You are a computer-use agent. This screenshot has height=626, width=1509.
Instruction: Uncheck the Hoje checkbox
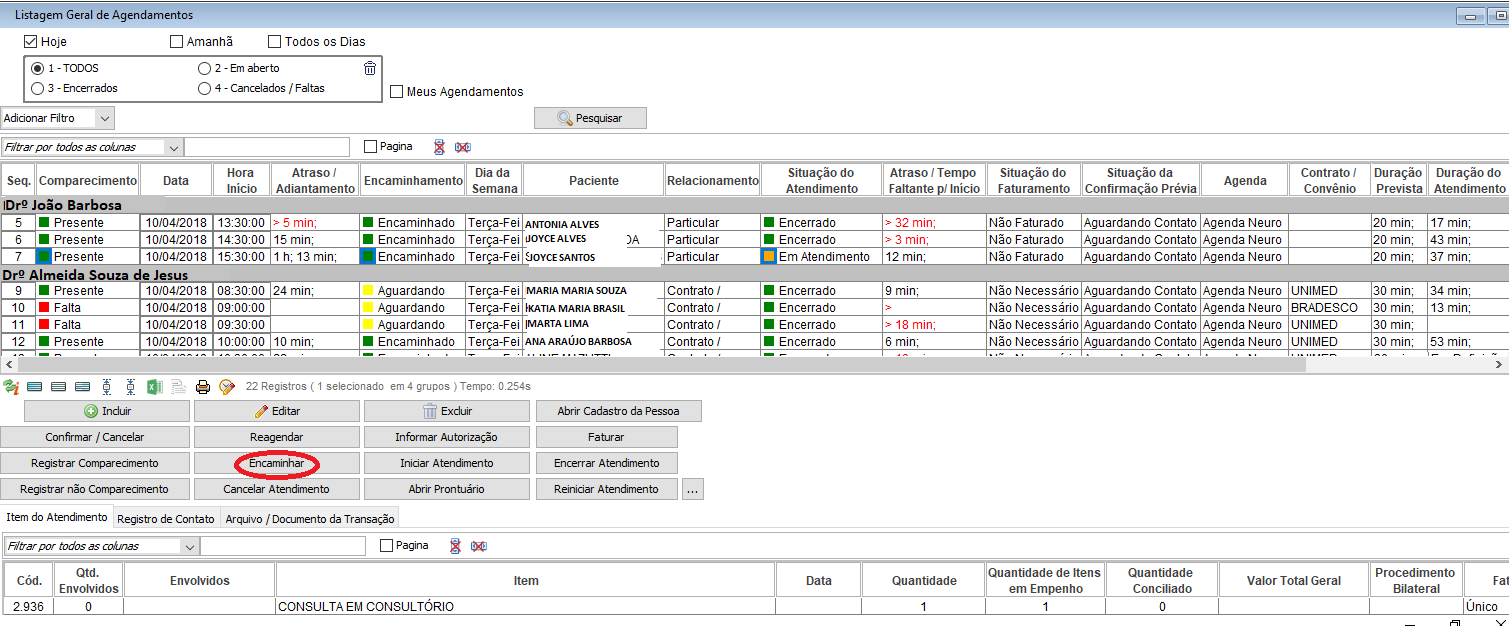click(31, 42)
